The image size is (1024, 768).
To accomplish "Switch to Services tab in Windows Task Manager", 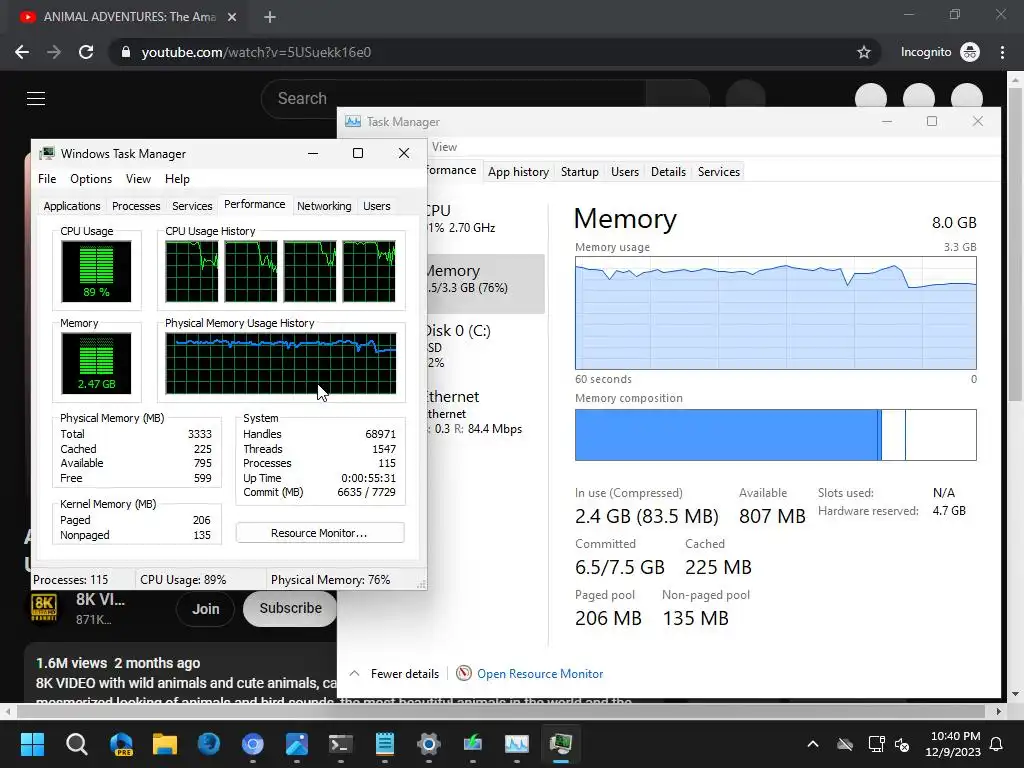I will [x=192, y=206].
